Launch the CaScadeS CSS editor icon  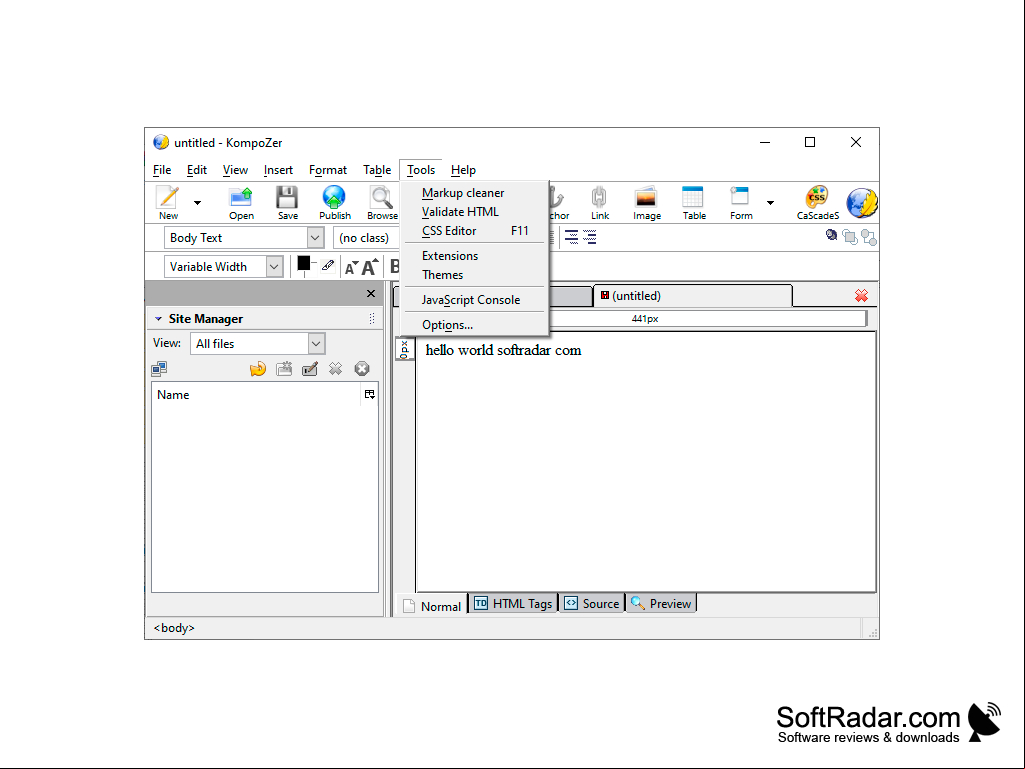(818, 203)
